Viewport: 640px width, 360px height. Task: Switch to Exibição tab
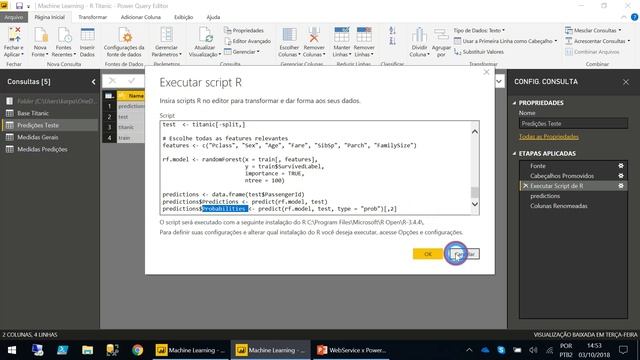pos(184,17)
